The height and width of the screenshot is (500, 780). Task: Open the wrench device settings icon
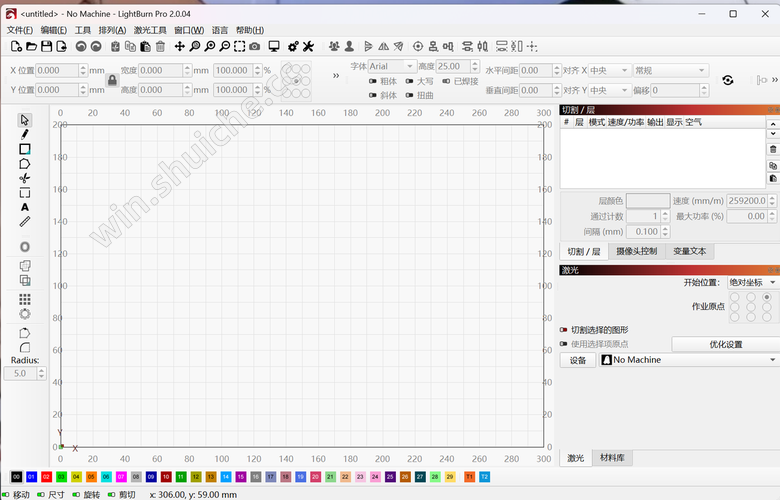(308, 46)
